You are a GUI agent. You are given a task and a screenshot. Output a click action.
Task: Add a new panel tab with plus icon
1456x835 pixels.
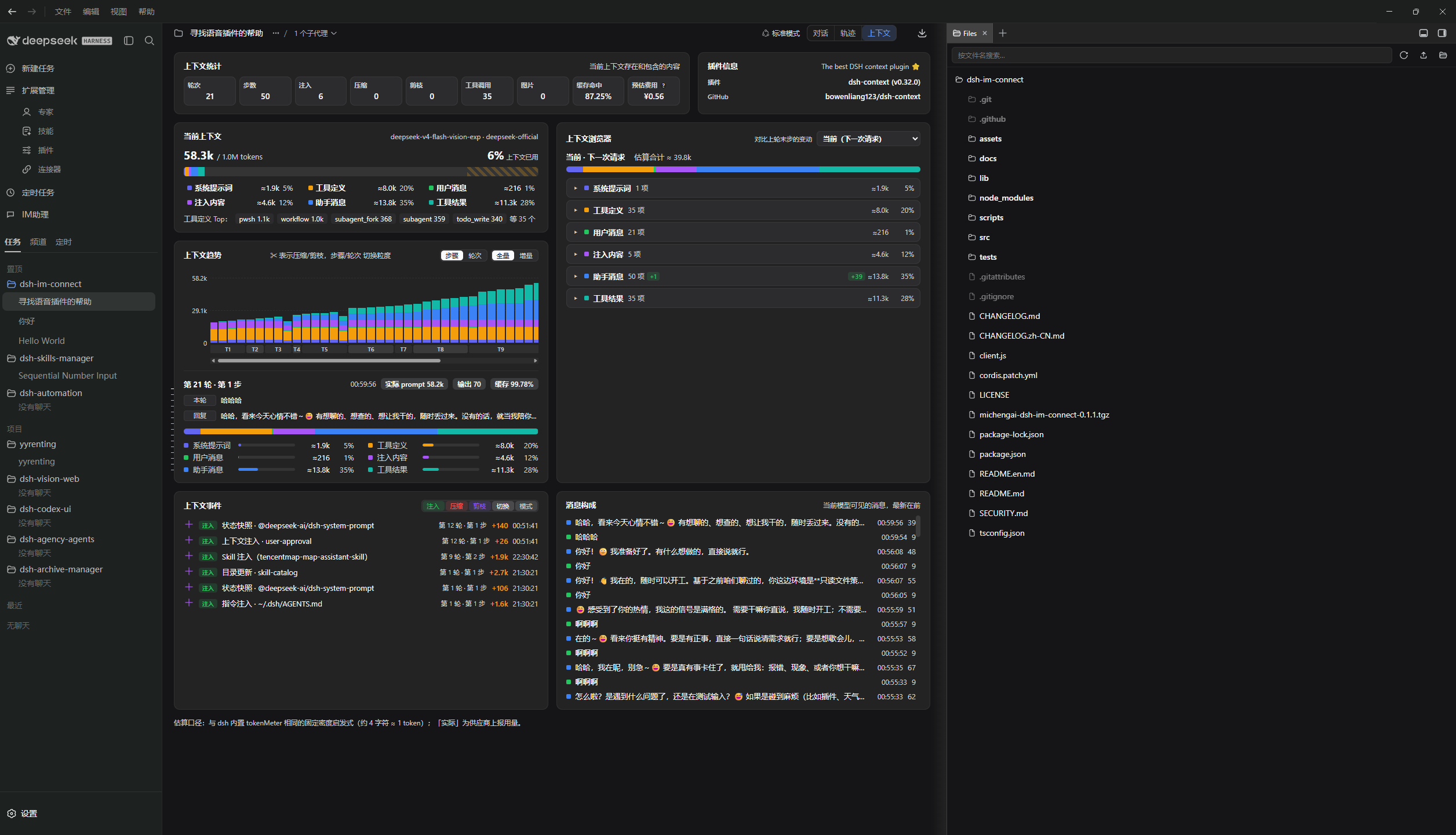1003,33
